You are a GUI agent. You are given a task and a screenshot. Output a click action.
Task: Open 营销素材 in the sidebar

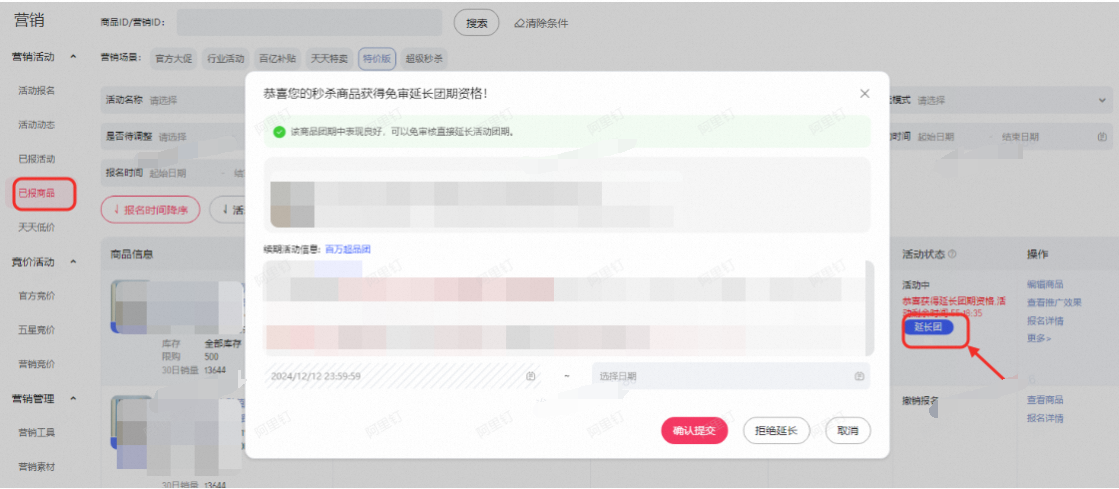(x=36, y=467)
